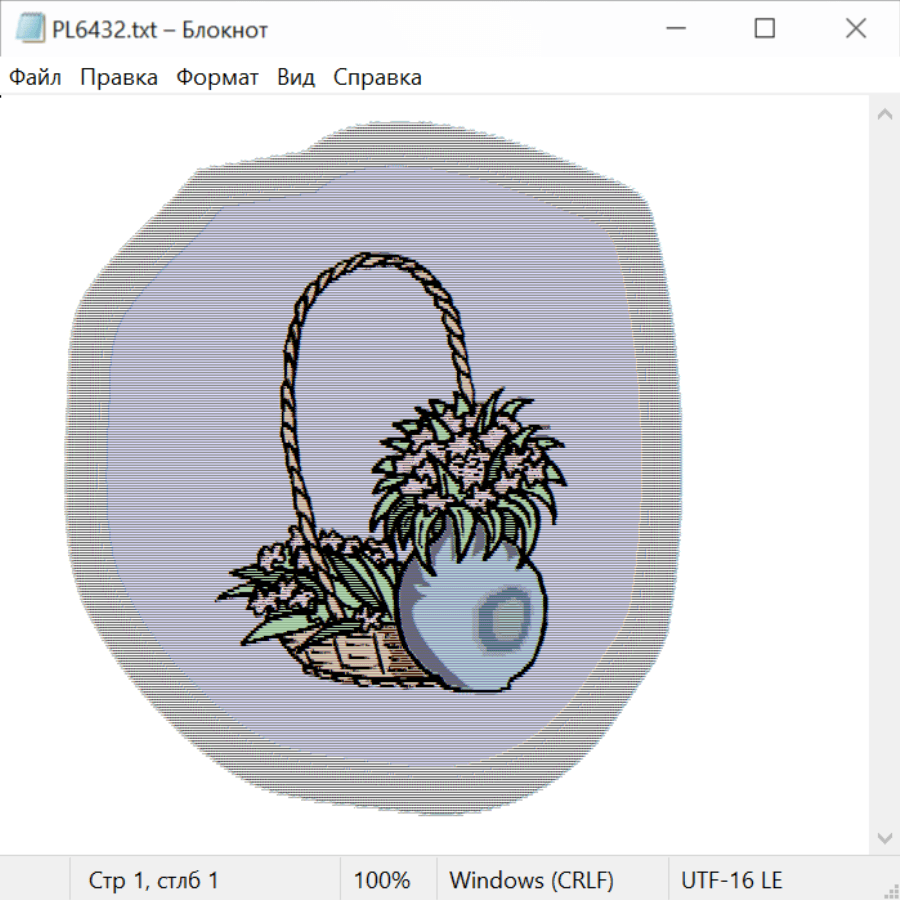Image resolution: width=900 pixels, height=900 pixels.
Task: Click the scrollbar down arrow
Action: pos(884,837)
